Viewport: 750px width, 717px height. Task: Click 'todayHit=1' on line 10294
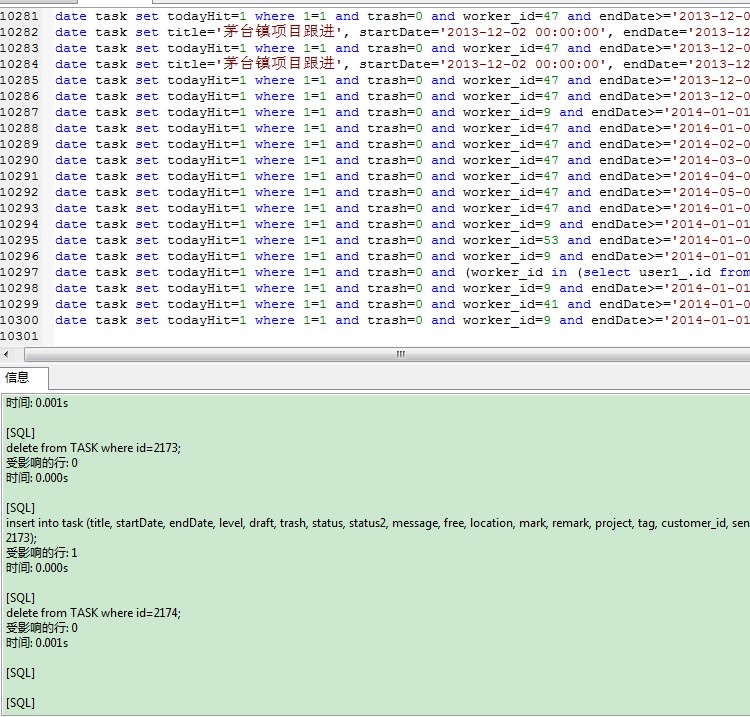pyautogui.click(x=207, y=224)
